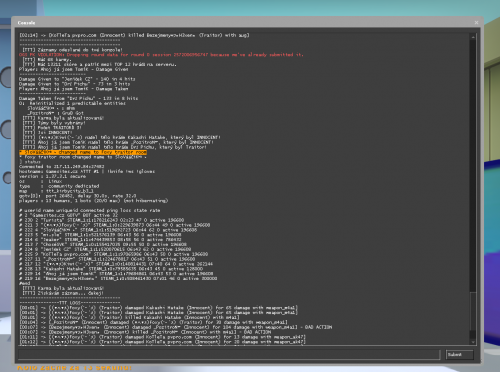Screen dimensions: 500x372
Task: Click the player row for "Kakashi Hatake"
Action: [111, 269]
